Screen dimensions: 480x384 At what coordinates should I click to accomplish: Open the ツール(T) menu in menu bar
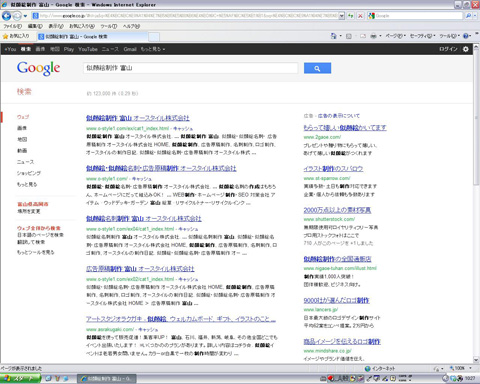click(109, 26)
